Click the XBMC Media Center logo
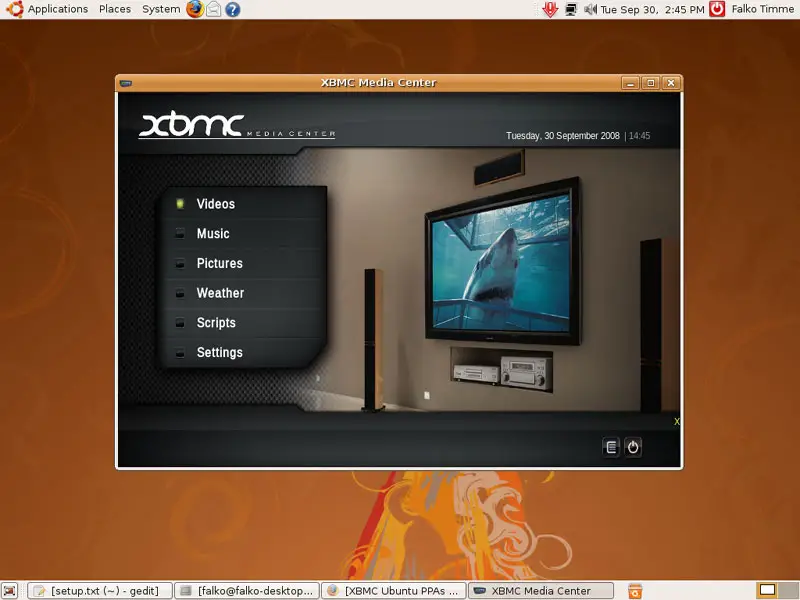 (237, 124)
